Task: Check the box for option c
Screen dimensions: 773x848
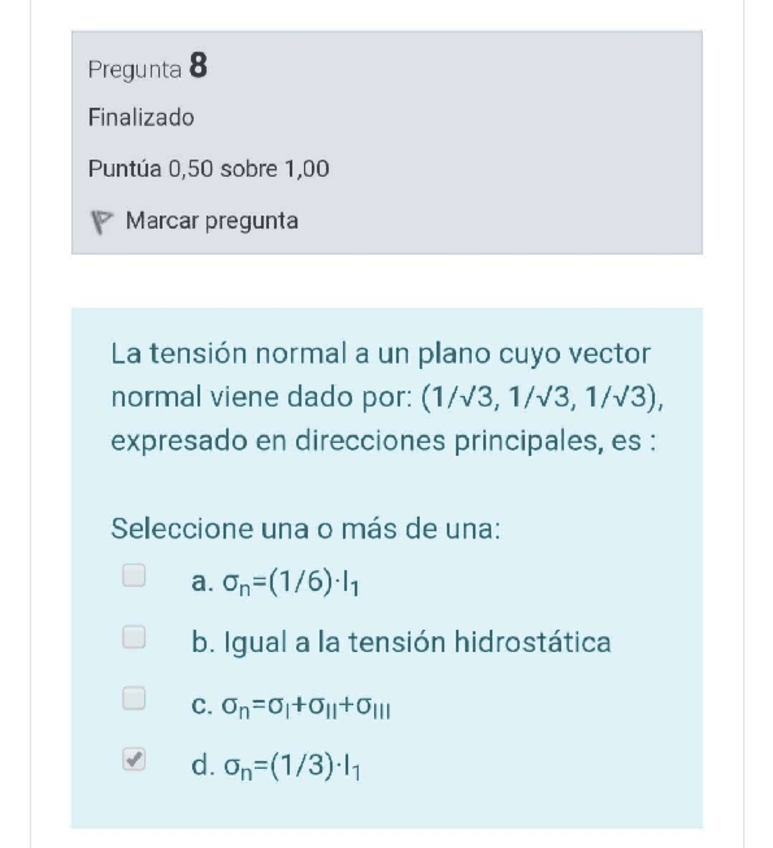Action: (134, 699)
